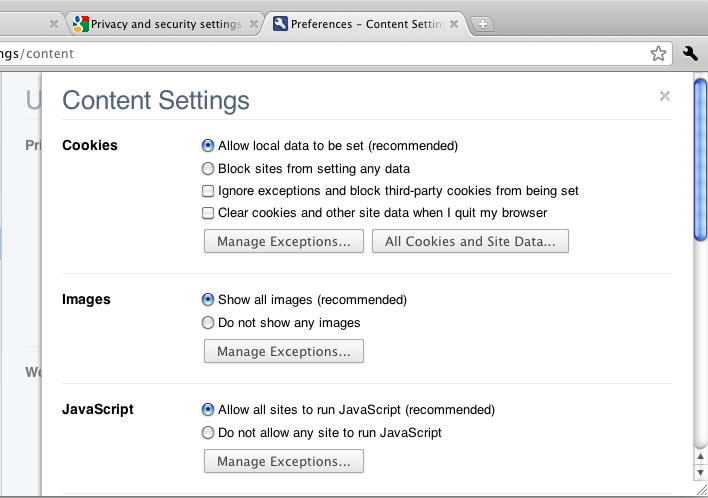Close the leftmost partially hidden tab

tap(54, 24)
